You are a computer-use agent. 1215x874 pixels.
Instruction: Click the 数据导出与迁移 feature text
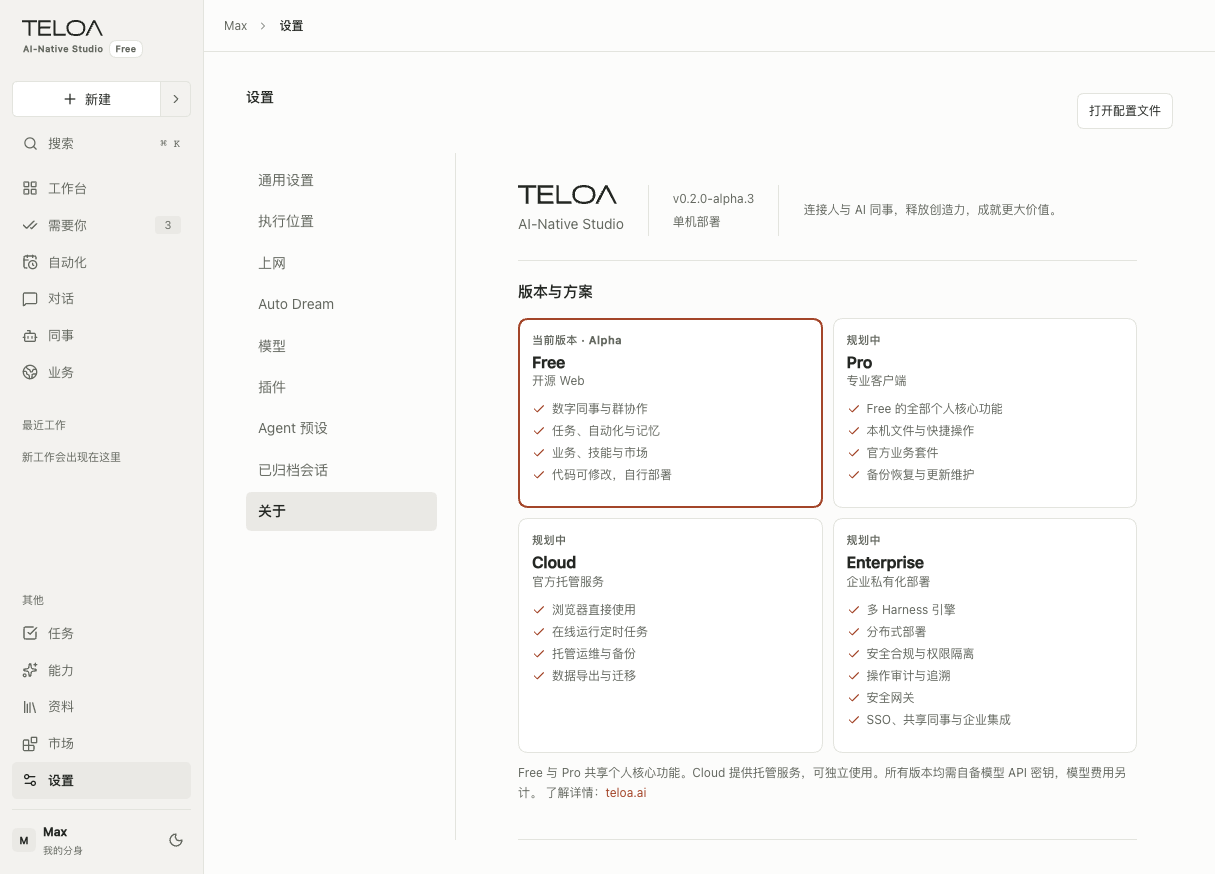pyautogui.click(x=594, y=676)
